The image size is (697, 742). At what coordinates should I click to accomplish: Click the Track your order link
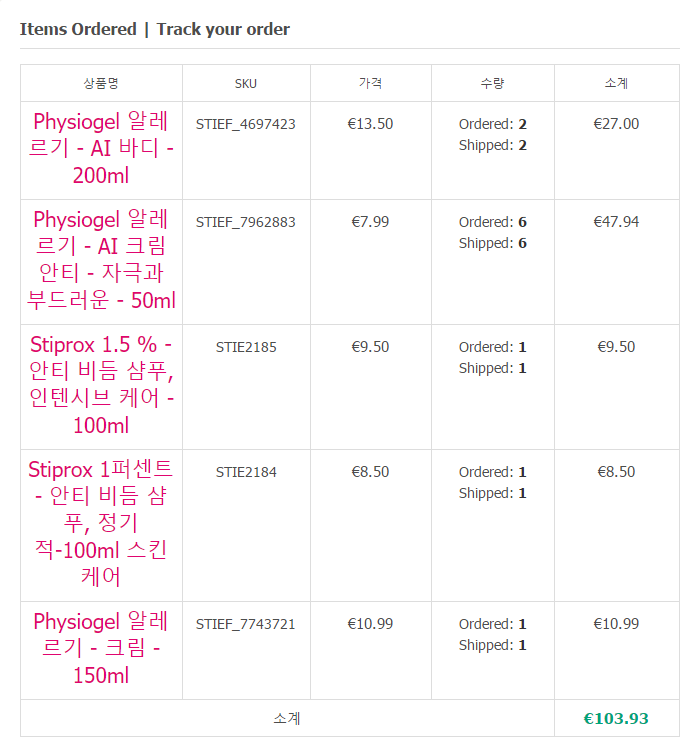223,29
